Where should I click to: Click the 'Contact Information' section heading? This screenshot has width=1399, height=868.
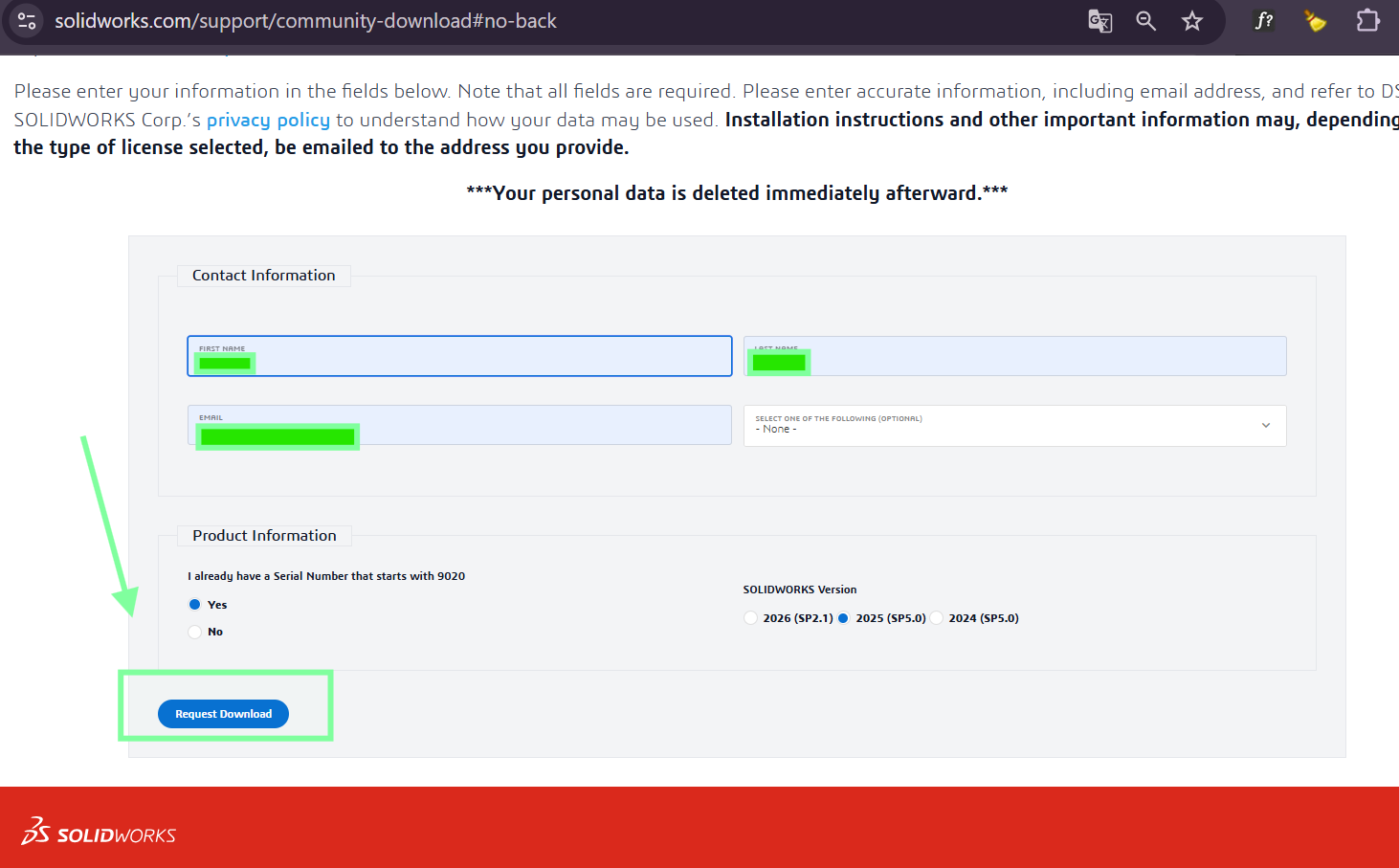(x=264, y=276)
